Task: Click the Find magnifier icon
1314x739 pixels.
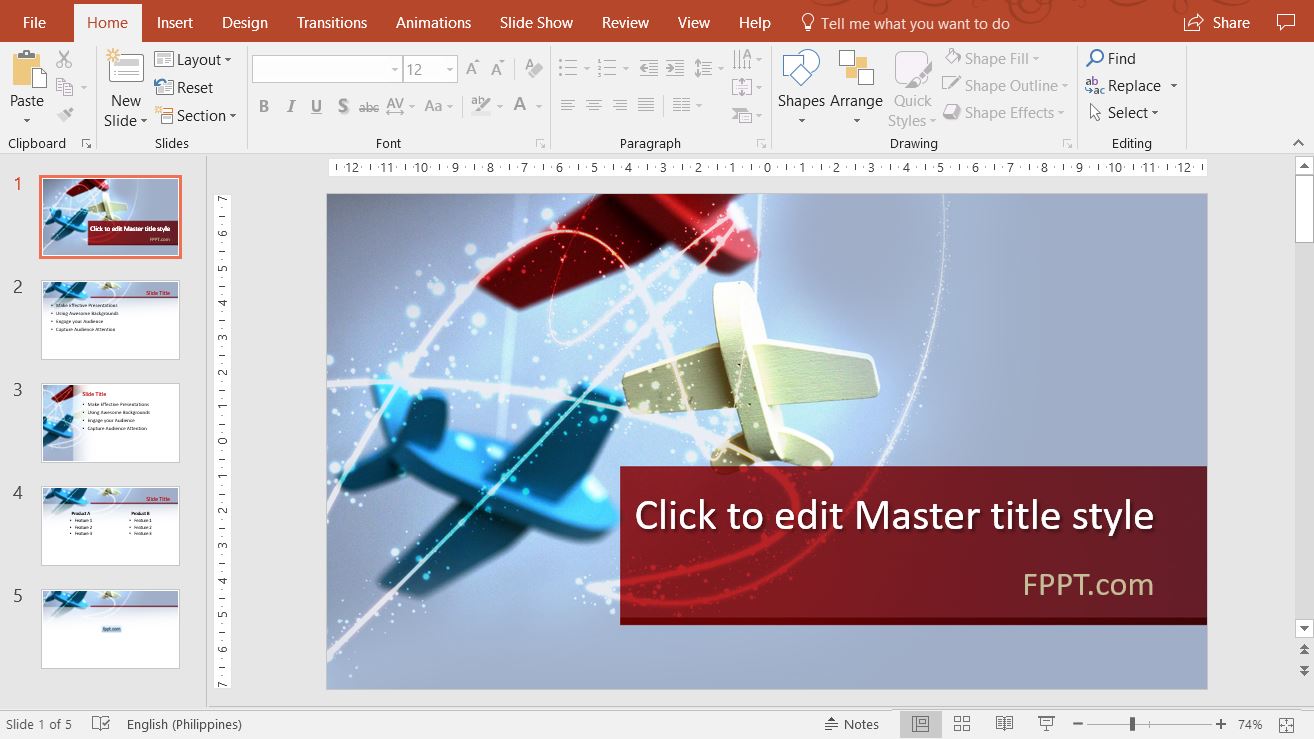Action: pyautogui.click(x=1096, y=58)
